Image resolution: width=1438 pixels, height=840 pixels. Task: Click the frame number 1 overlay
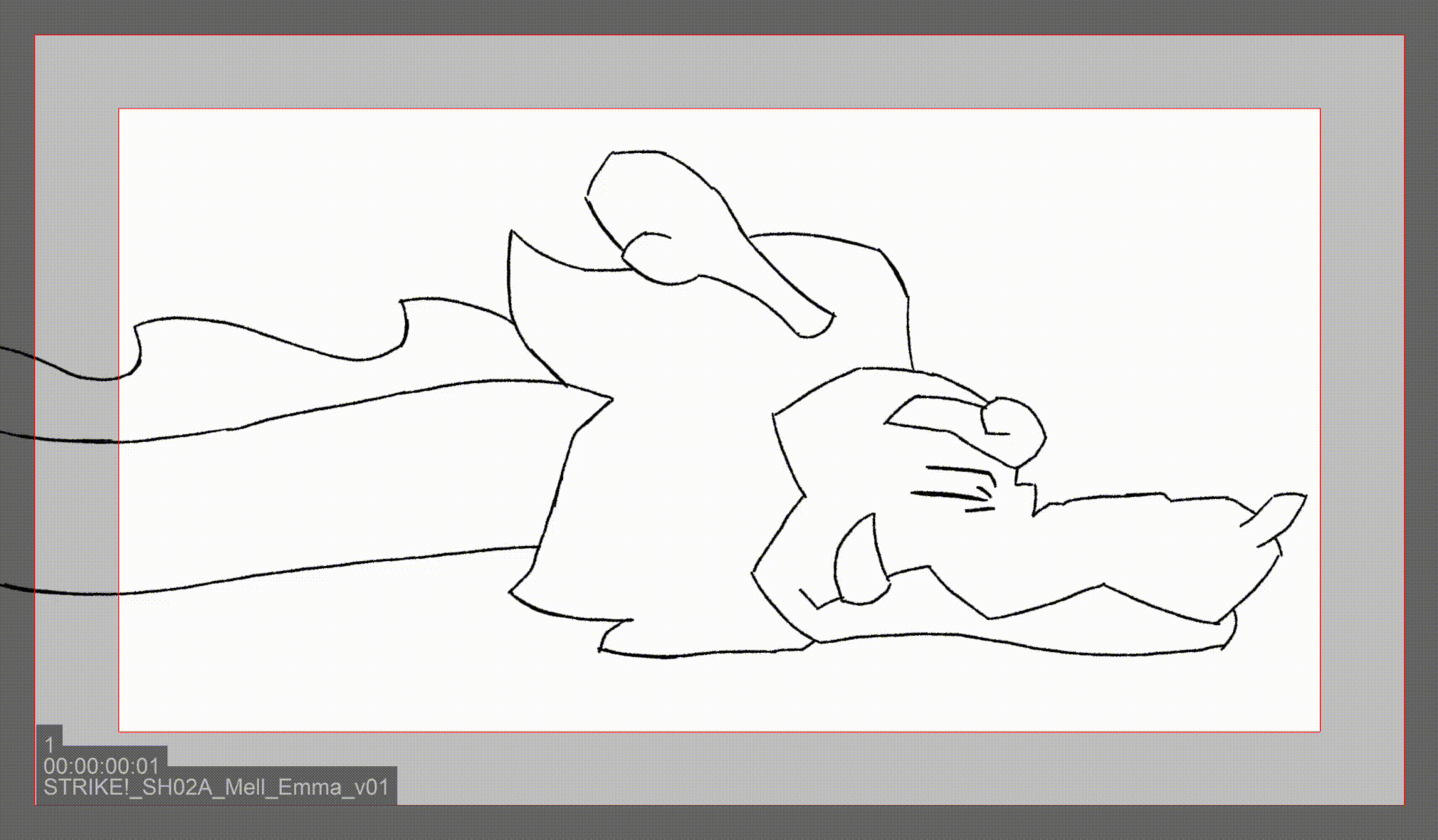pos(49,745)
